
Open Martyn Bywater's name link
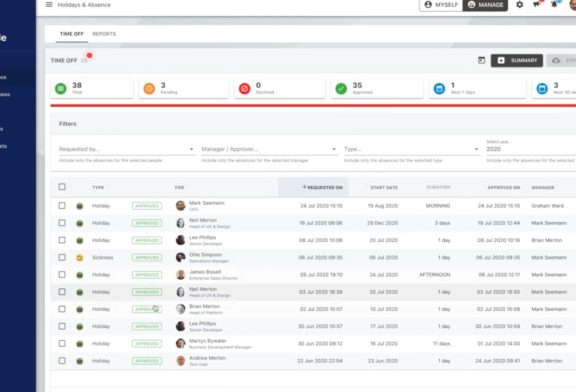(x=208, y=341)
